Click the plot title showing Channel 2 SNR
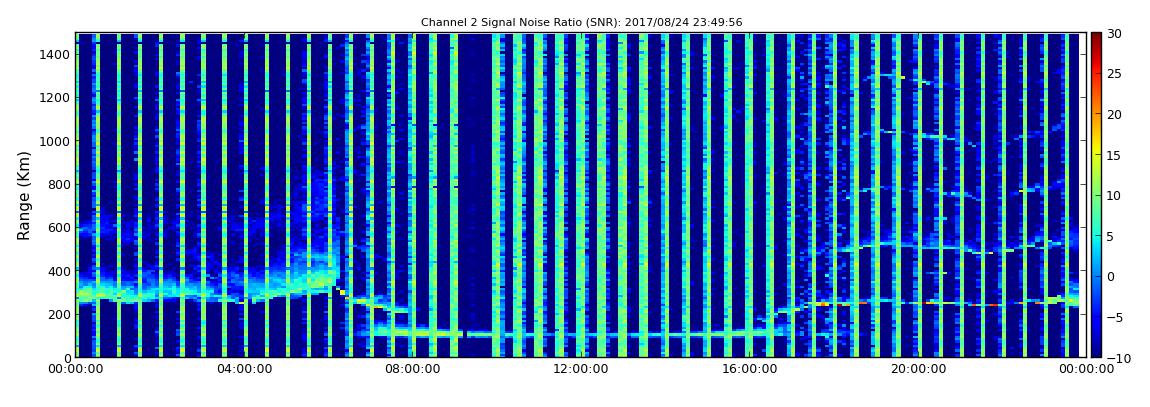The height and width of the screenshot is (407, 1150). pyautogui.click(x=581, y=23)
